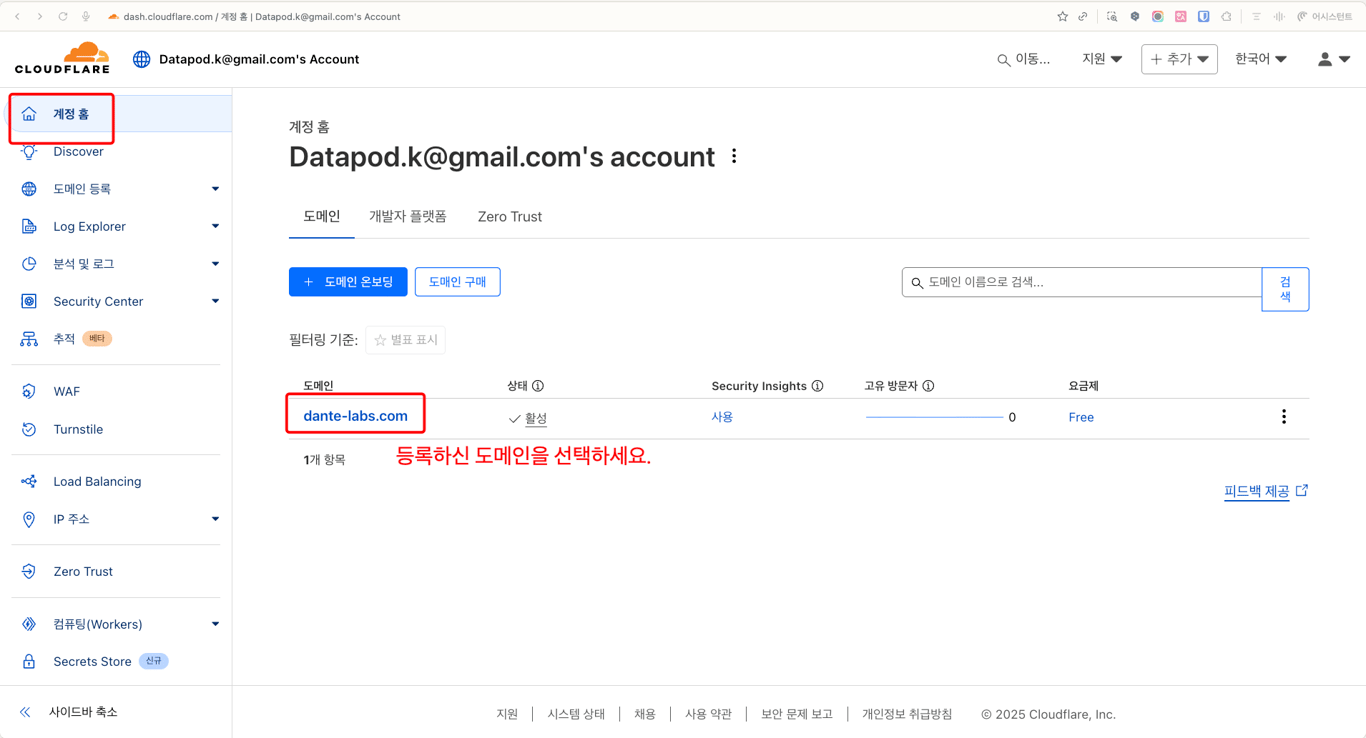The height and width of the screenshot is (738, 1366).
Task: Open the user profile dropdown
Action: [x=1334, y=59]
